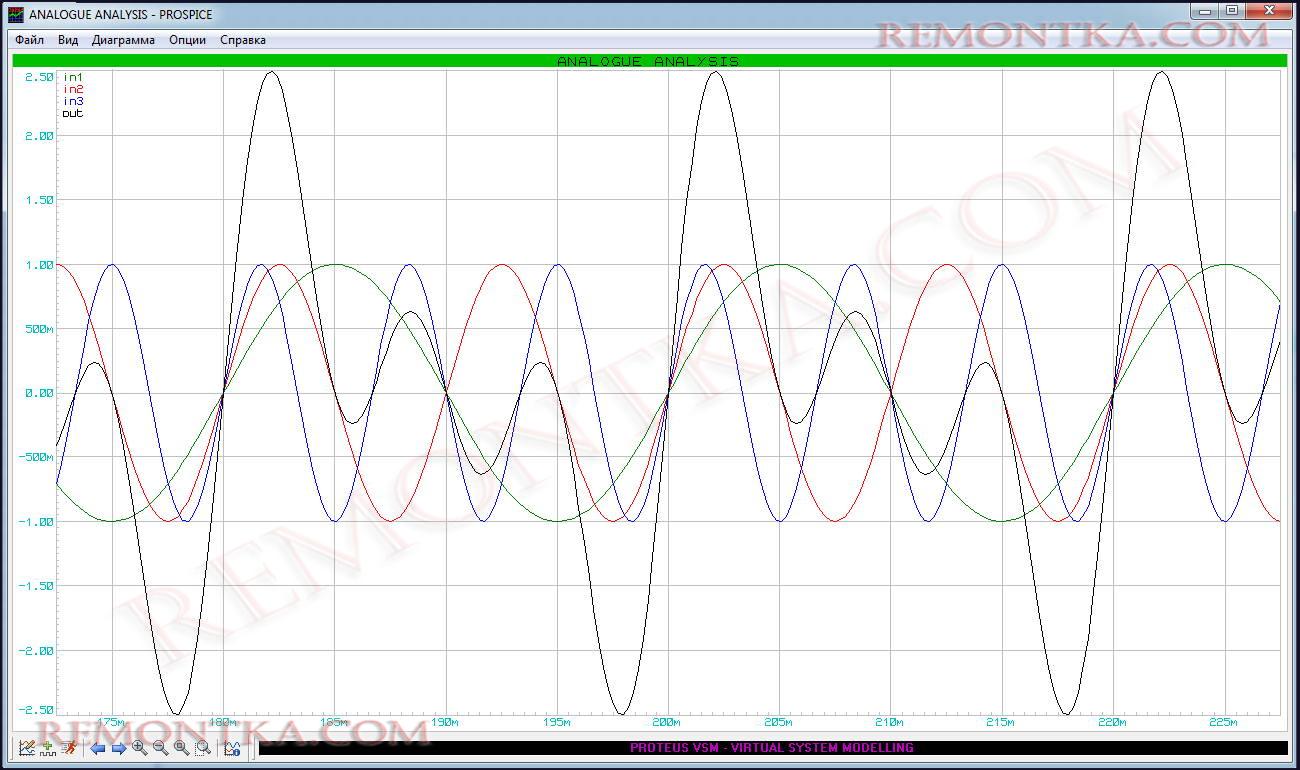The height and width of the screenshot is (770, 1300).
Task: Select the out trace label
Action: 73,113
